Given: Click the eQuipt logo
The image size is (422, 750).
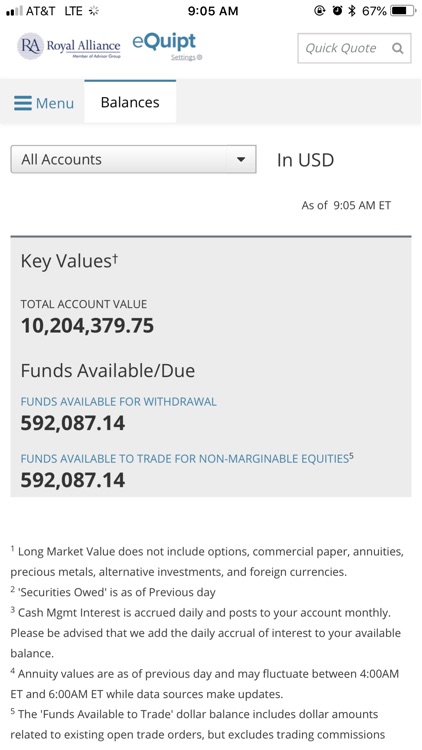Looking at the screenshot, I should pos(164,42).
